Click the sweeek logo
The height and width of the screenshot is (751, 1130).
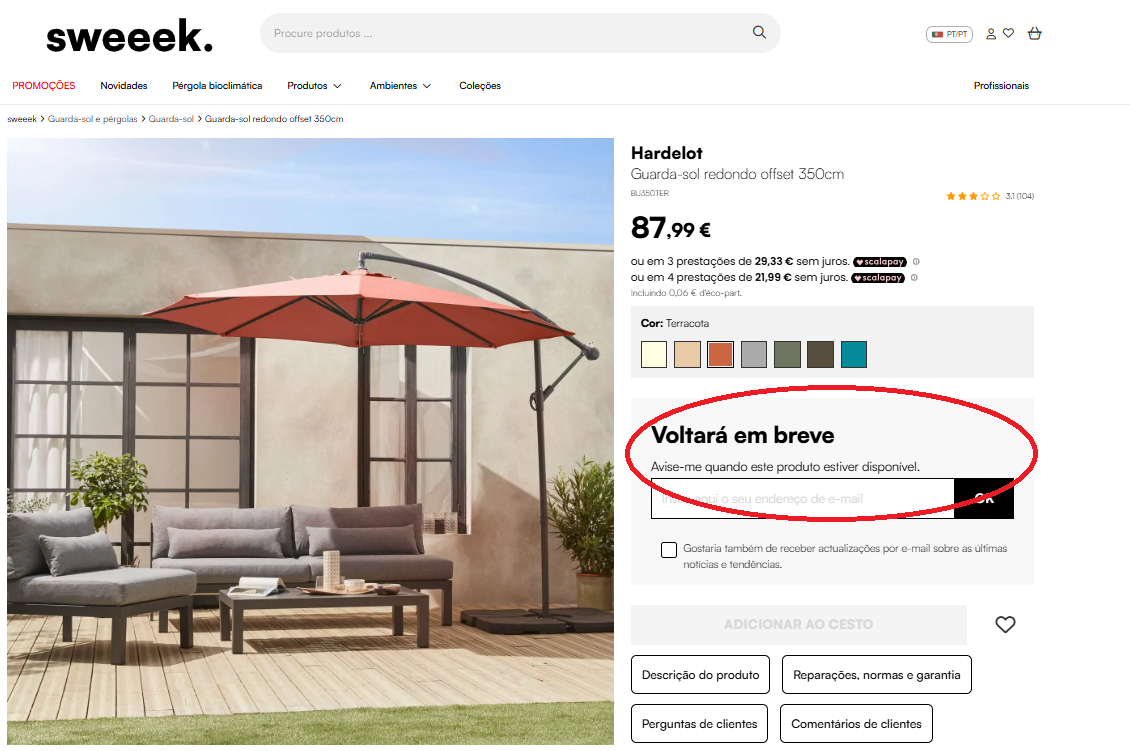(x=130, y=36)
